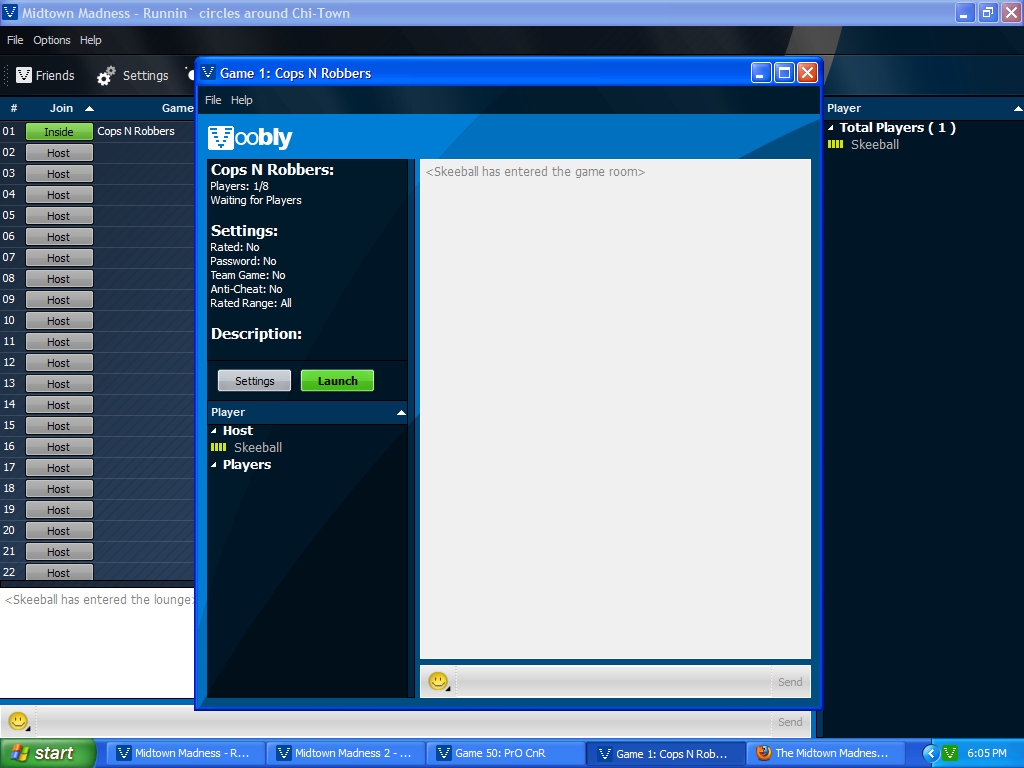Select Skeeball in the lounge player list
This screenshot has width=1024, height=768.
click(875, 144)
